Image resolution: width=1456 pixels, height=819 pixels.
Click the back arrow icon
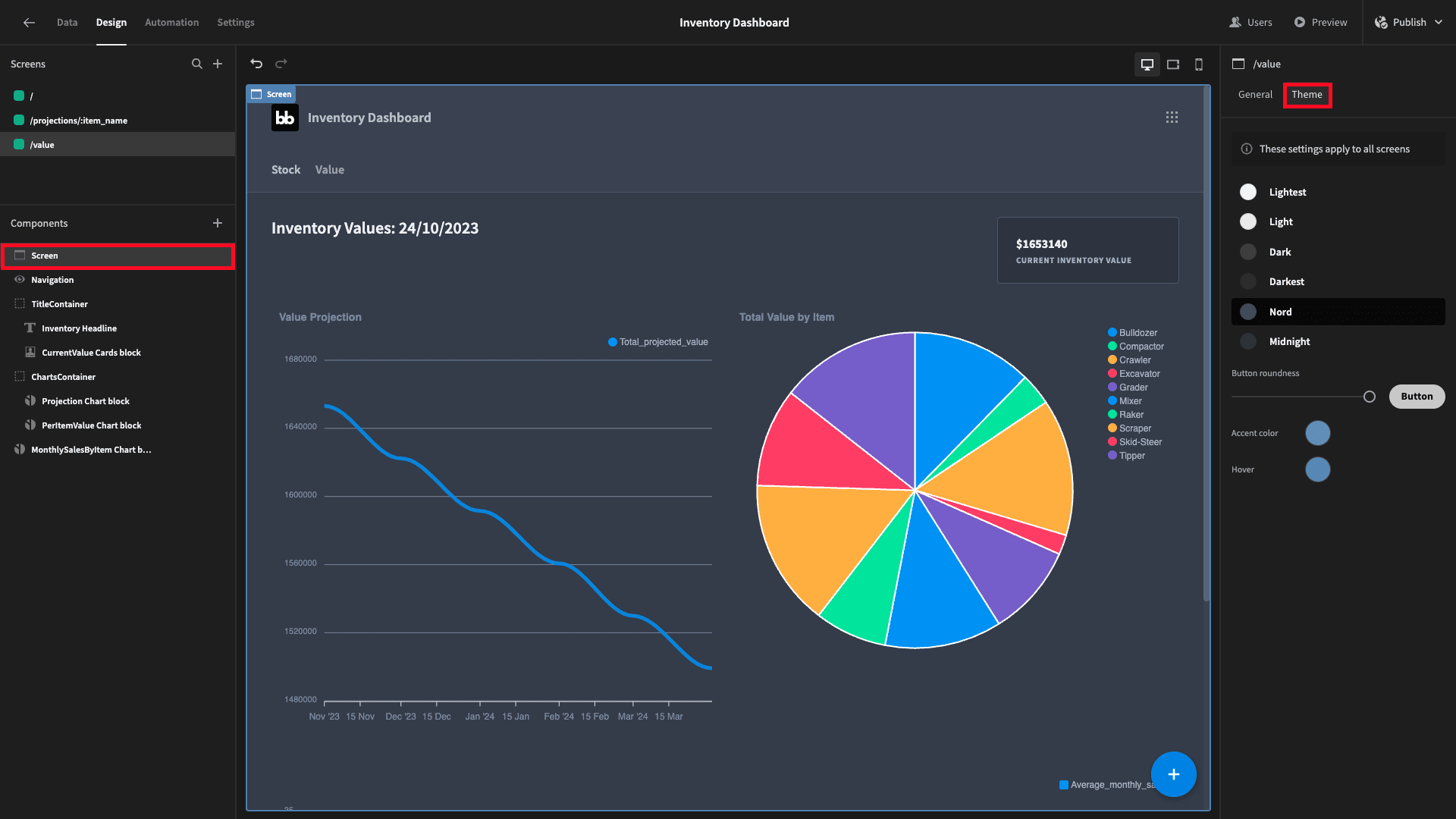click(29, 23)
